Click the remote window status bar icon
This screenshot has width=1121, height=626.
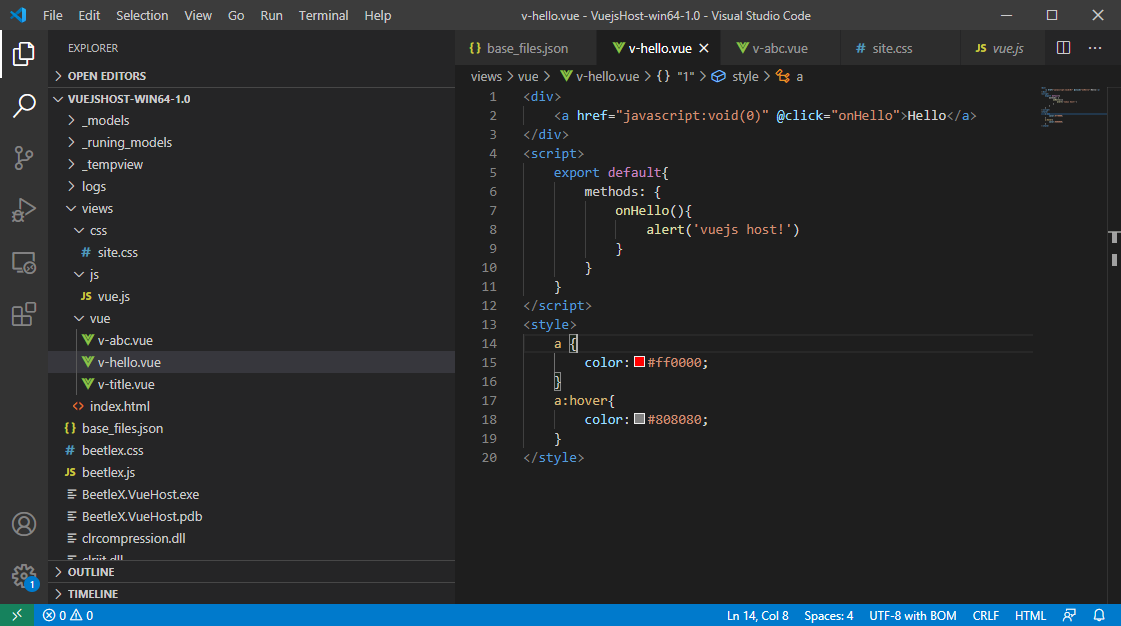(x=17, y=615)
